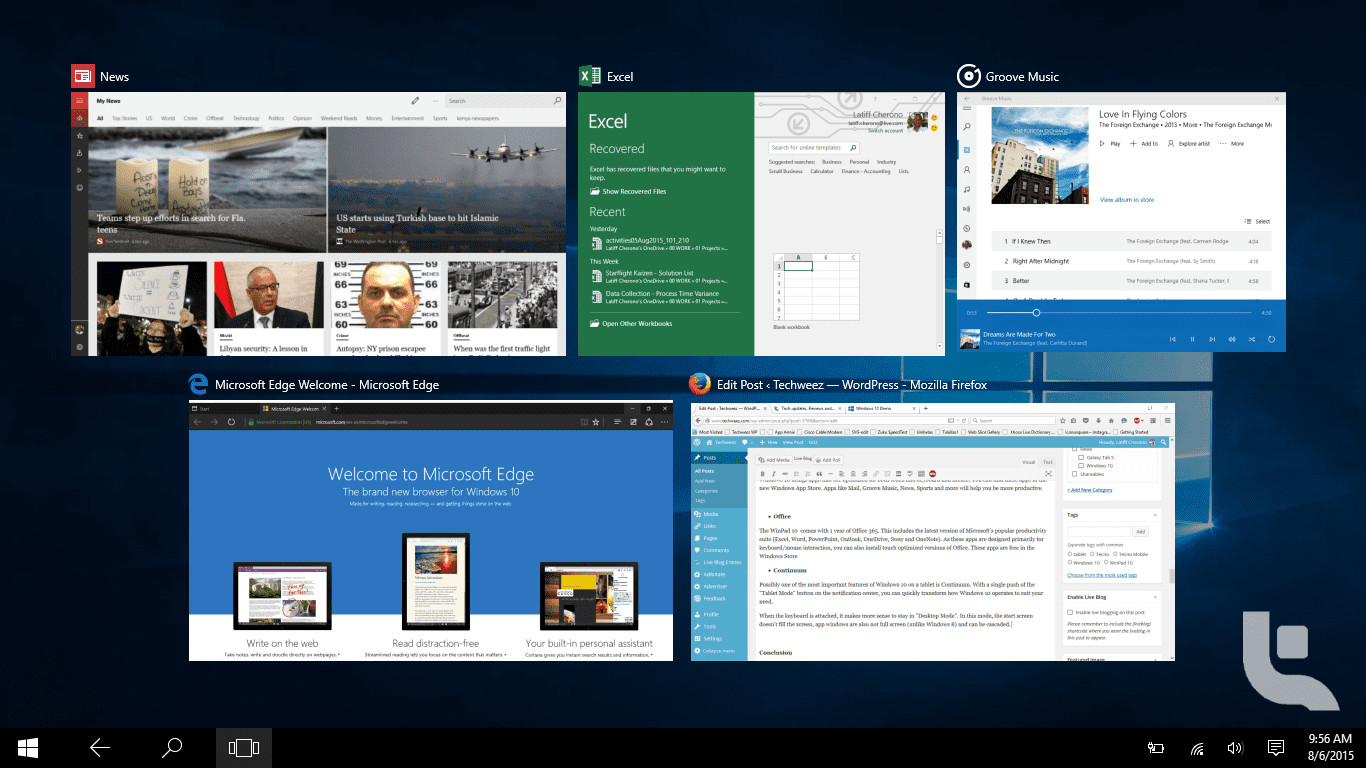Click the Blank workbook template thumbnail
The width and height of the screenshot is (1366, 768).
[815, 287]
